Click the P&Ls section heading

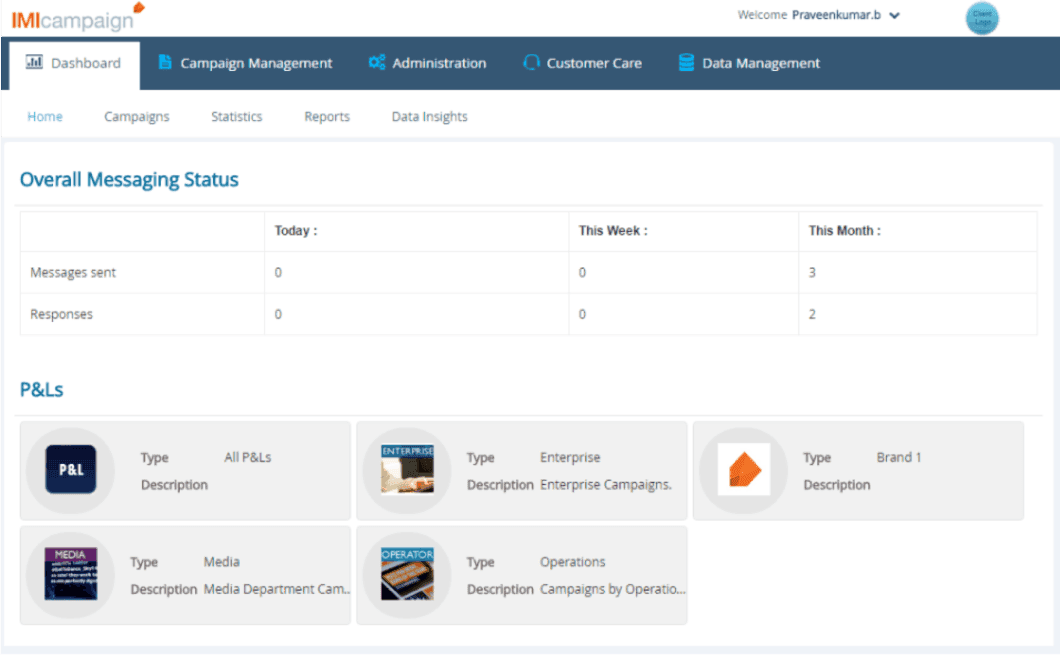click(41, 389)
